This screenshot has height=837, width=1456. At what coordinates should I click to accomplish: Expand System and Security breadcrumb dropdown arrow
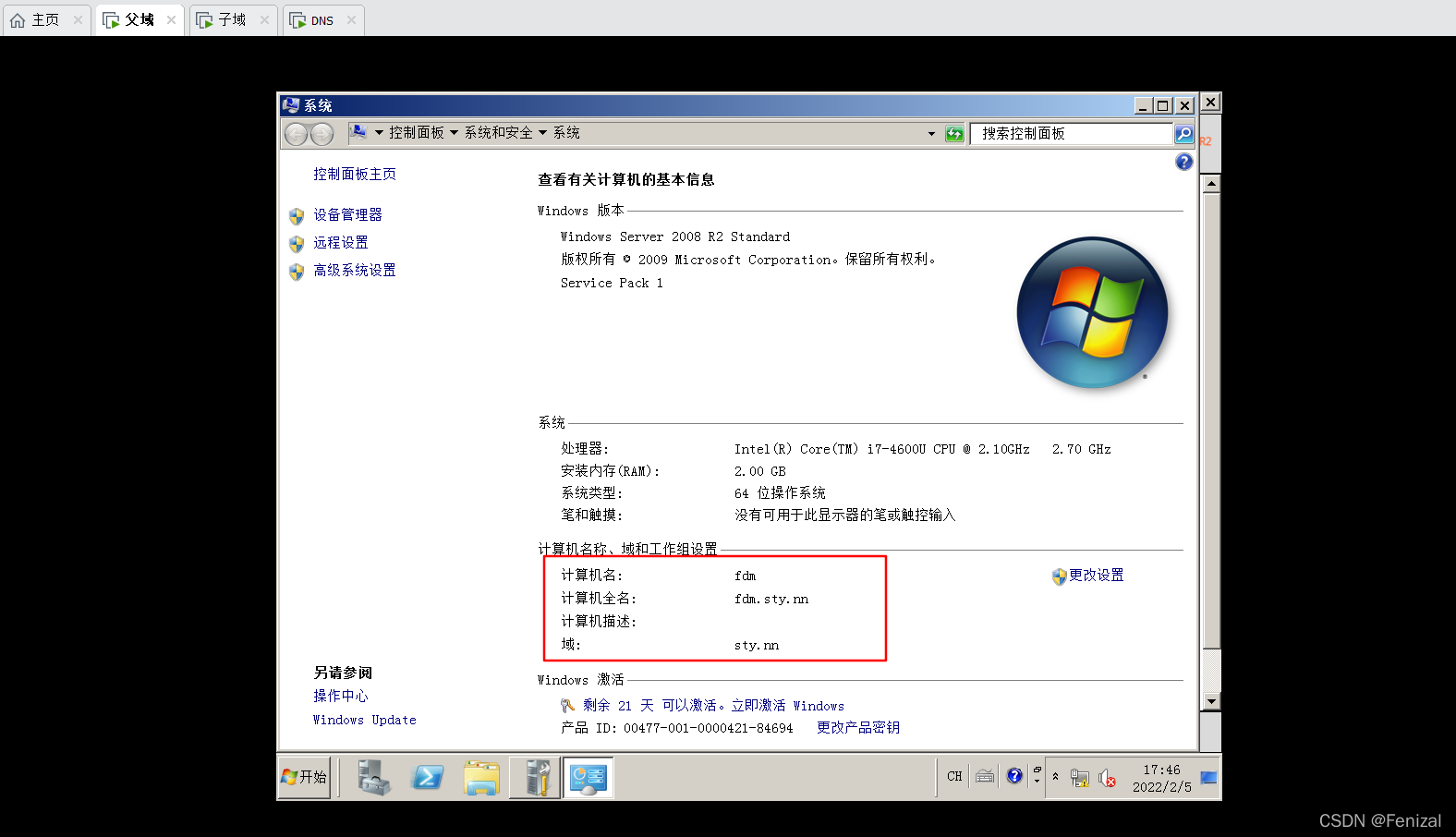[x=542, y=133]
